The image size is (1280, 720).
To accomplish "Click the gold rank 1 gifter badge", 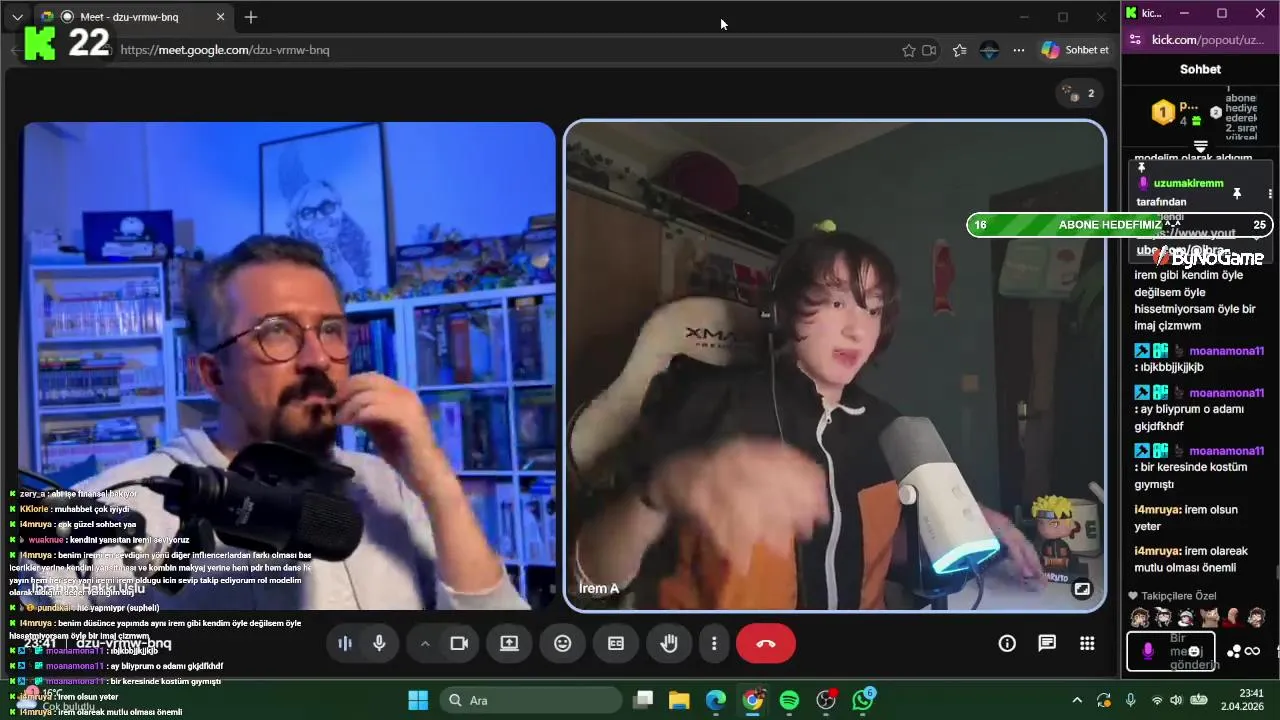I will (x=1163, y=113).
